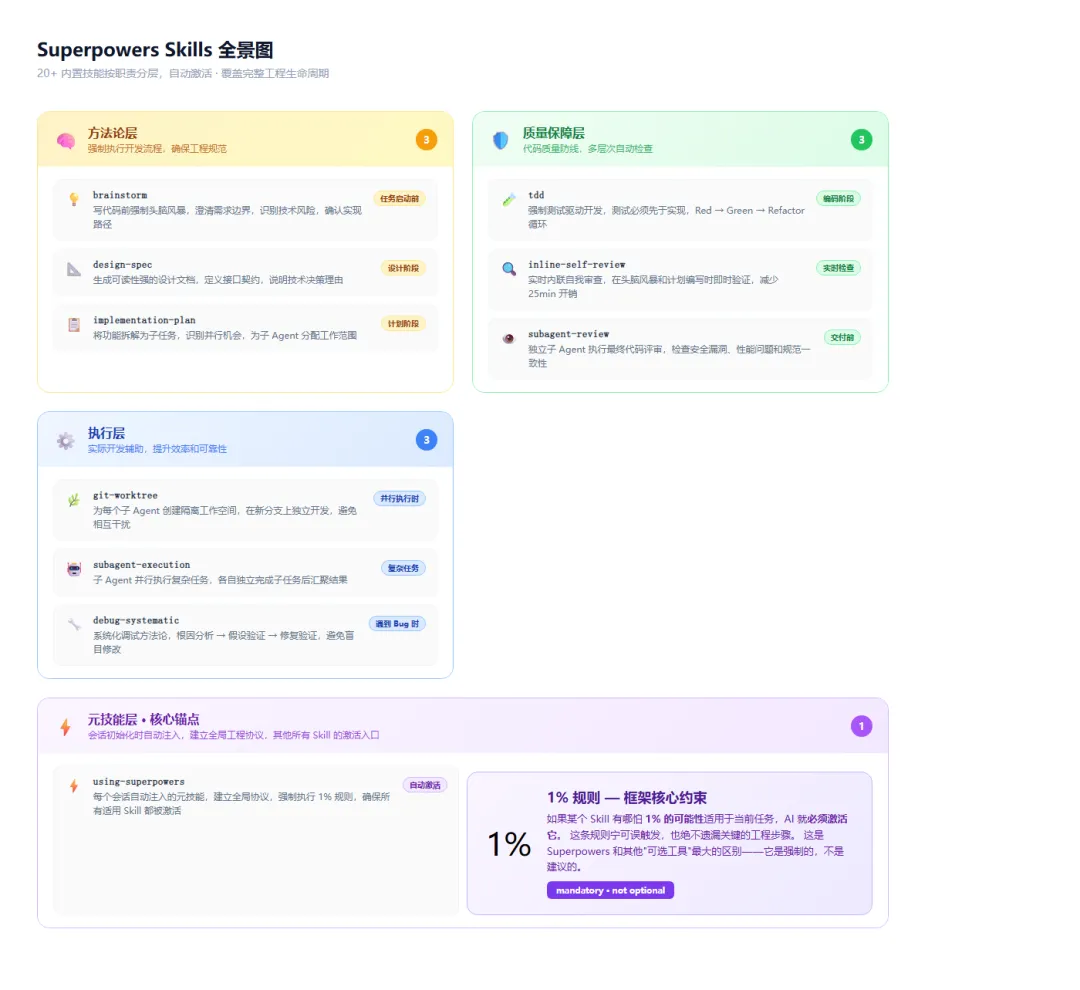Image resolution: width=1080 pixels, height=990 pixels.
Task: Click the 自动激活 tag on using-superpowers
Action: pyautogui.click(x=425, y=785)
